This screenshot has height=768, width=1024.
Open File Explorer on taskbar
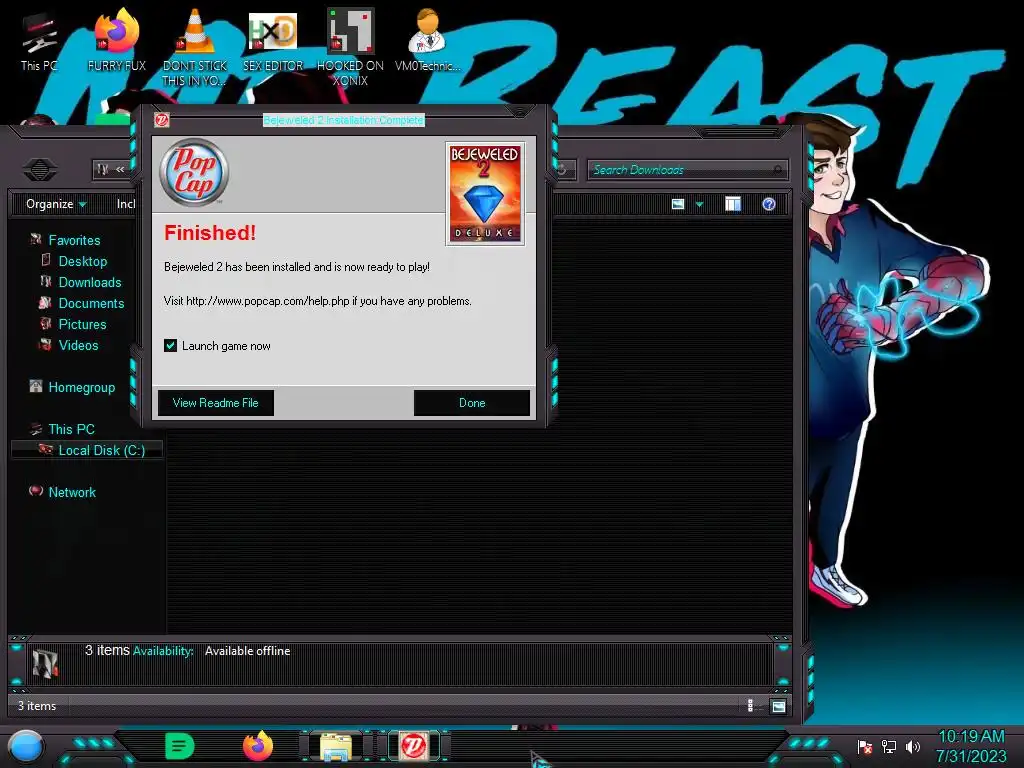coord(335,746)
